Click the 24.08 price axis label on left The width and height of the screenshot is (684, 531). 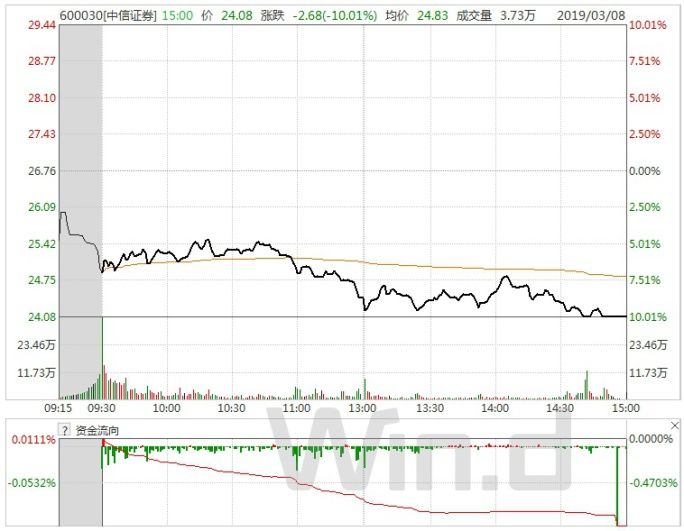42,317
